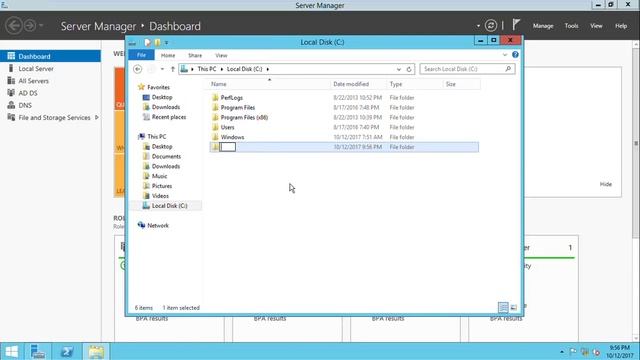Click Server Manager back arrow button
Viewport: 640px width, 360px height.
13,26
